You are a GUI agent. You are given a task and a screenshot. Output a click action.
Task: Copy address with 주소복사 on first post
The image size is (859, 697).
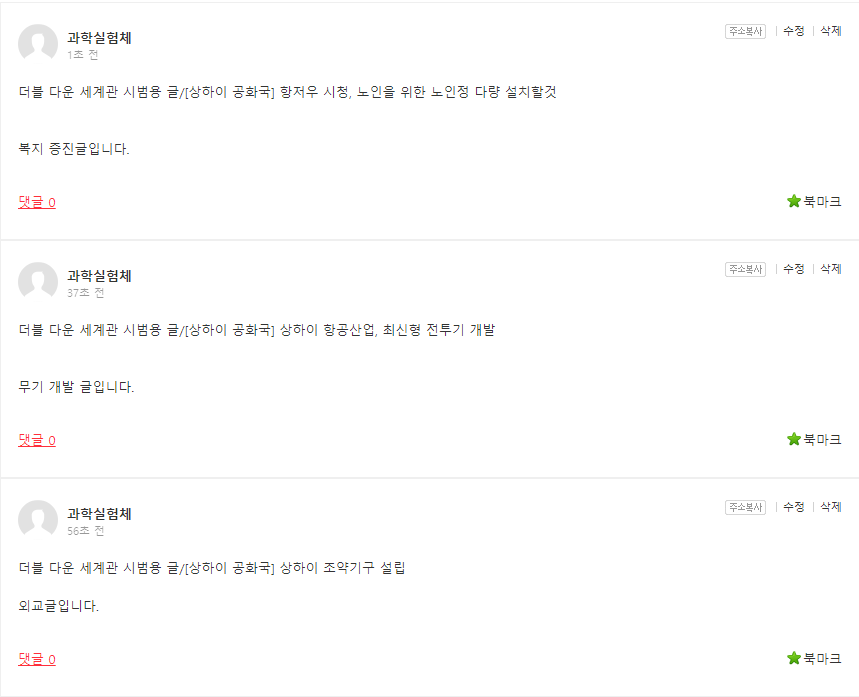point(745,31)
